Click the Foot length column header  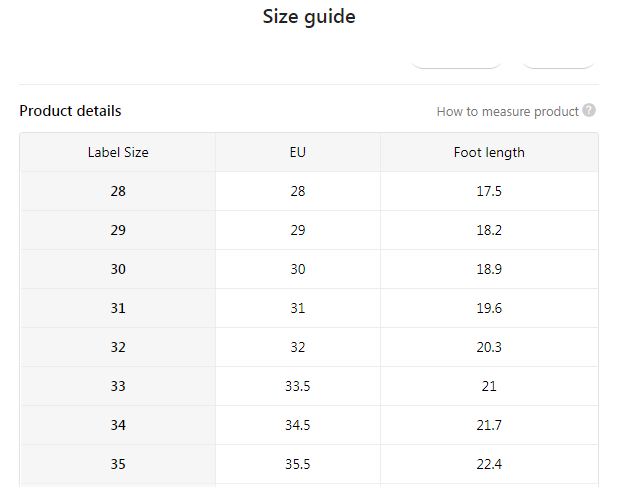489,153
